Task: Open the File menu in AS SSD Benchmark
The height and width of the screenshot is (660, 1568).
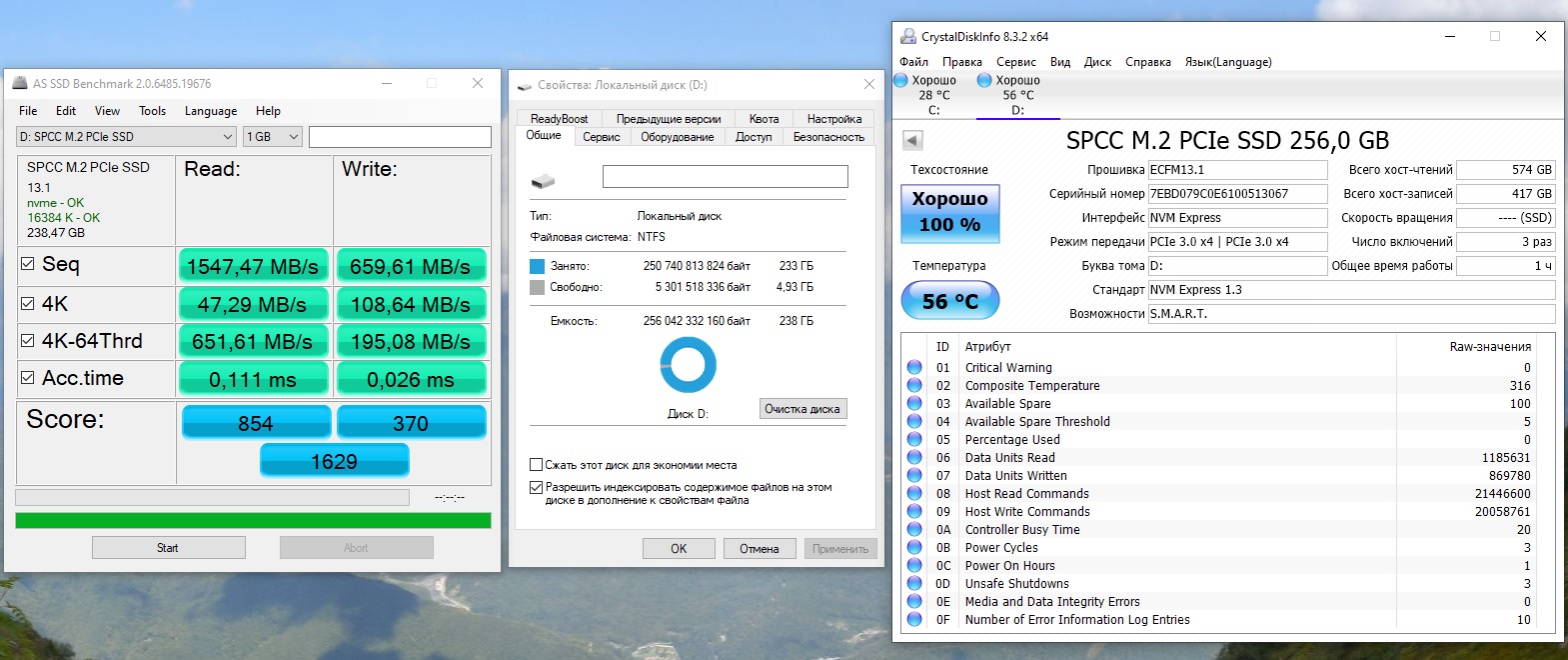Action: pos(28,111)
